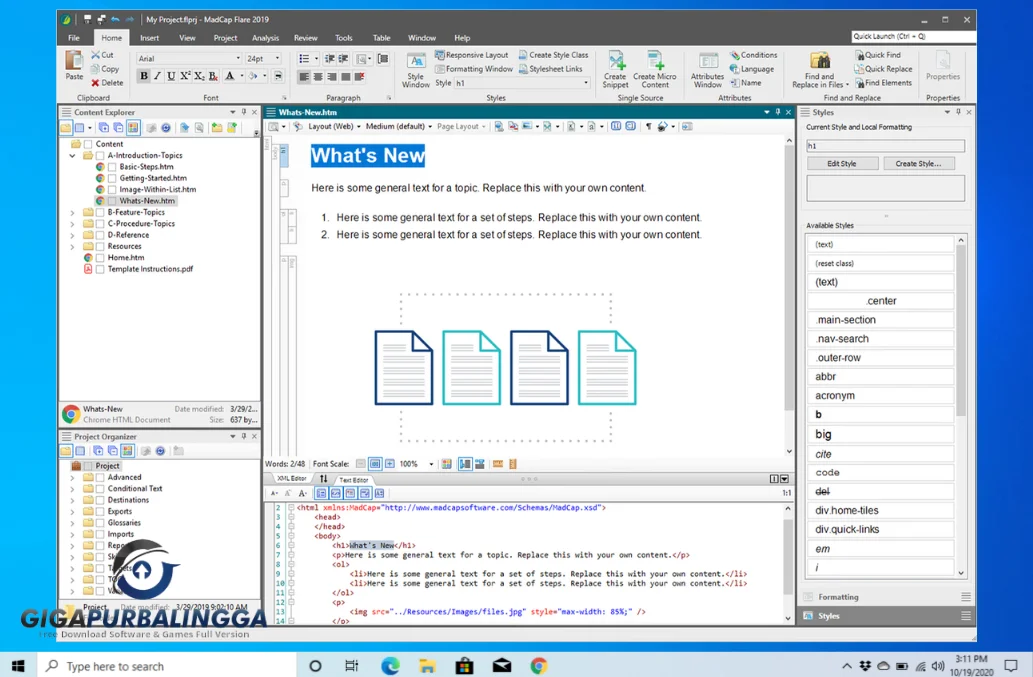Open Chrome from taskbar
This screenshot has height=677, width=1033.
[x=539, y=666]
